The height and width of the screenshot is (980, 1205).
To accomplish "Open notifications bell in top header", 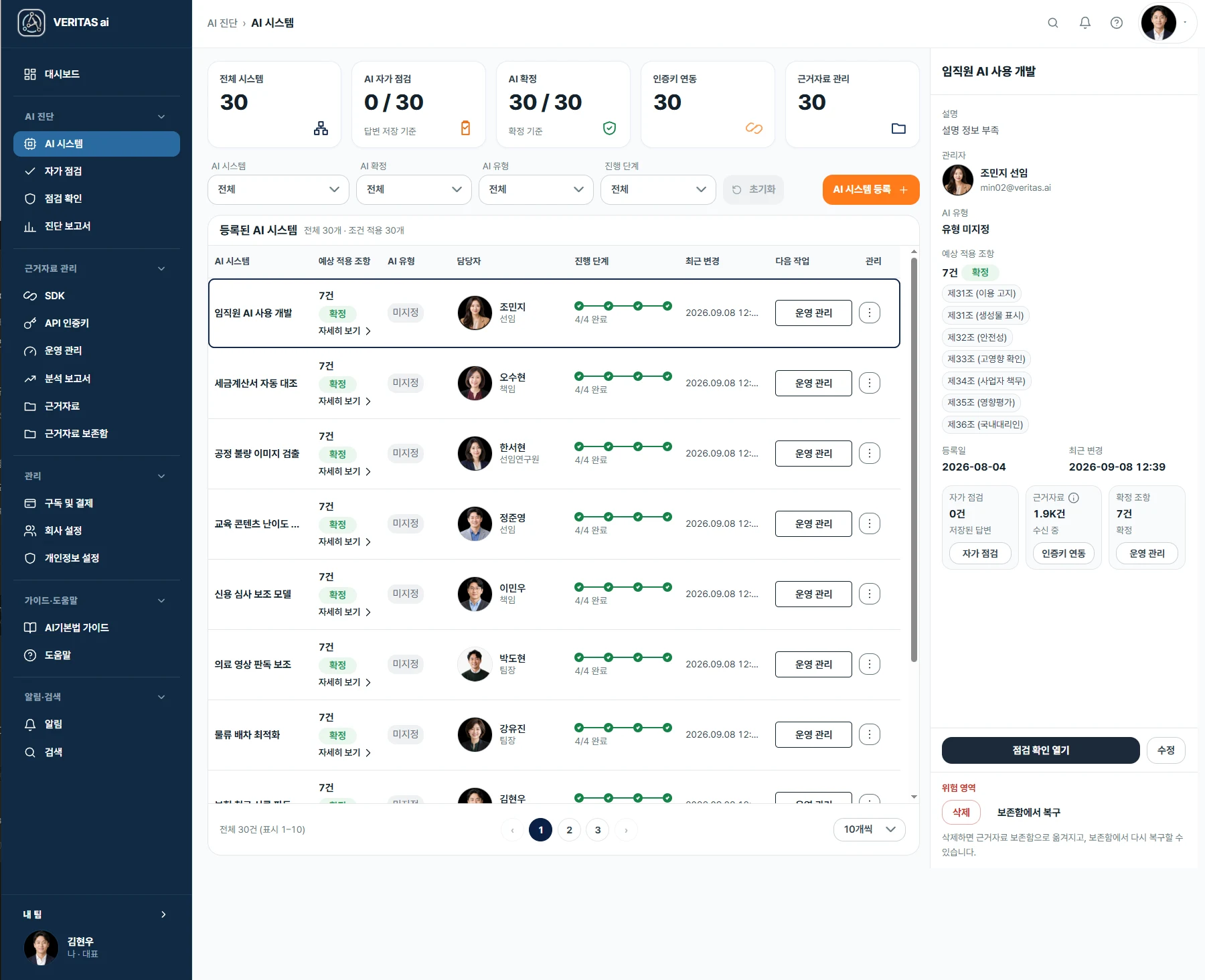I will click(1085, 23).
